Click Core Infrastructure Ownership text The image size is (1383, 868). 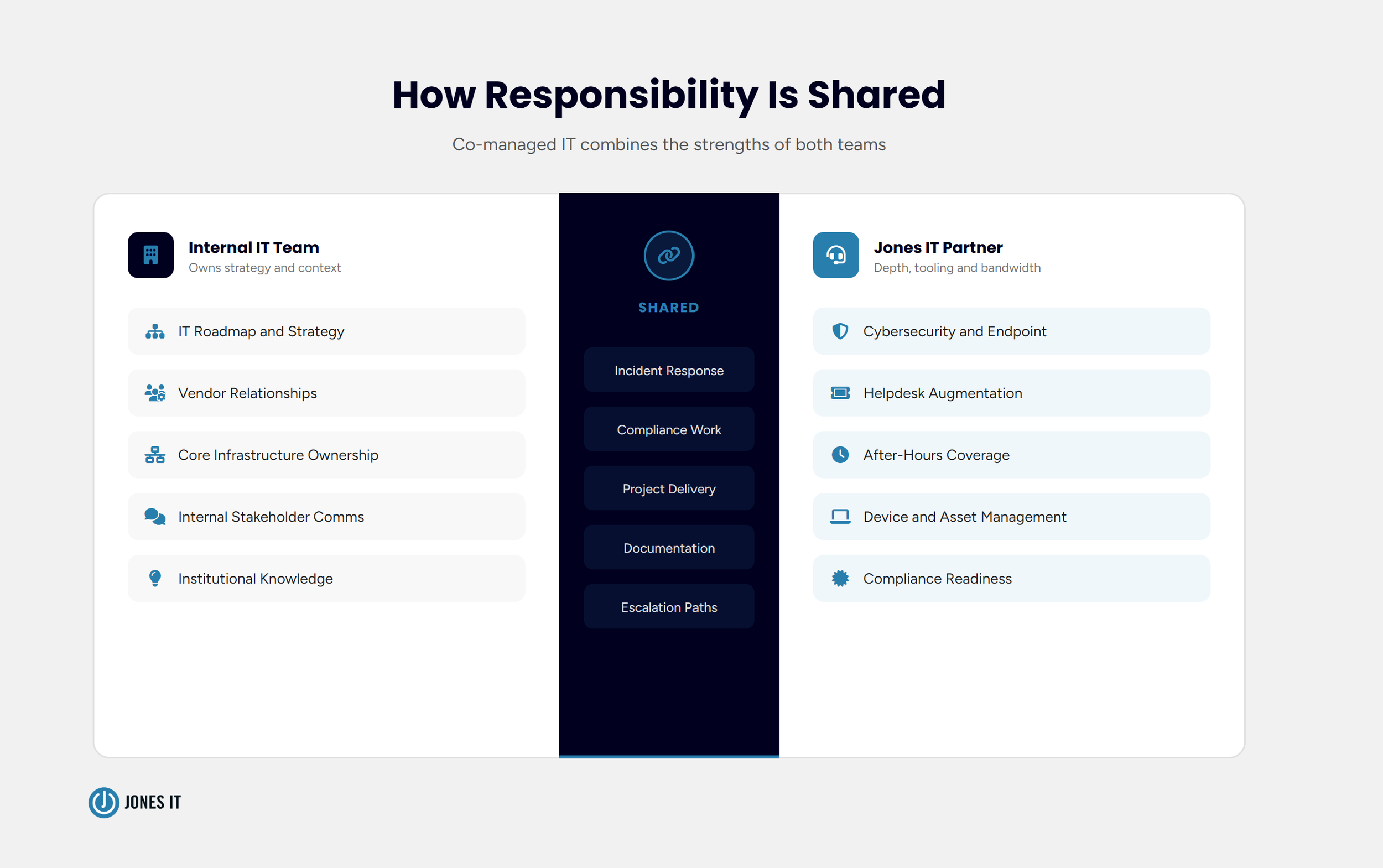point(278,455)
